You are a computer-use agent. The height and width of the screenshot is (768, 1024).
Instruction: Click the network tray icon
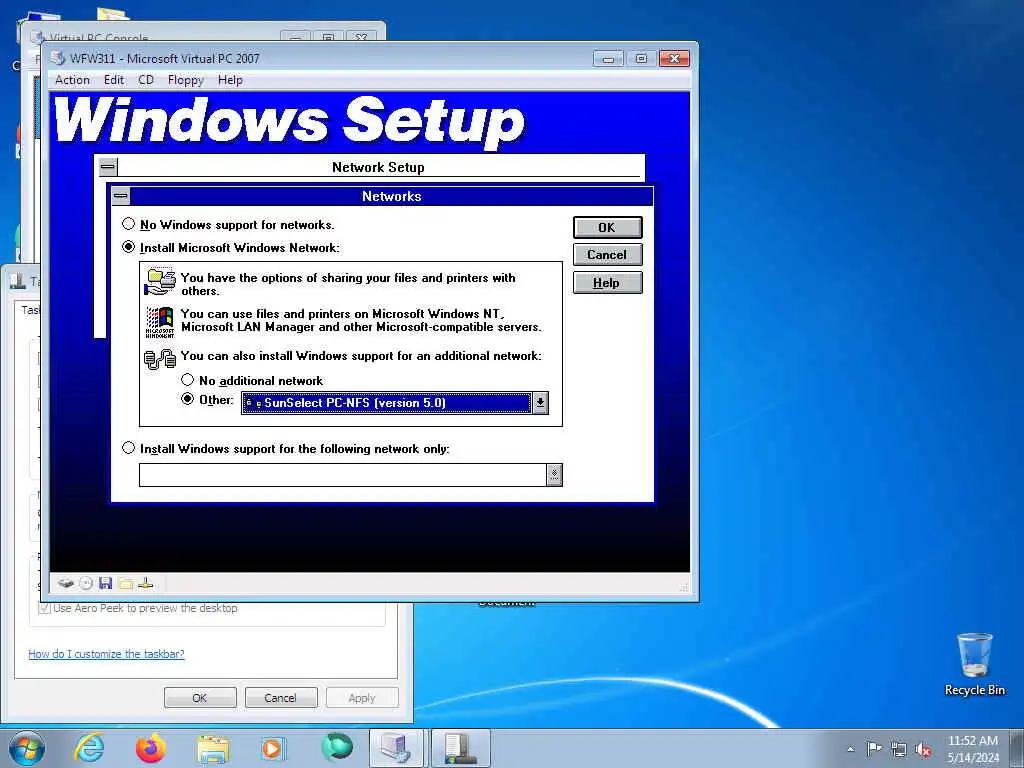899,749
